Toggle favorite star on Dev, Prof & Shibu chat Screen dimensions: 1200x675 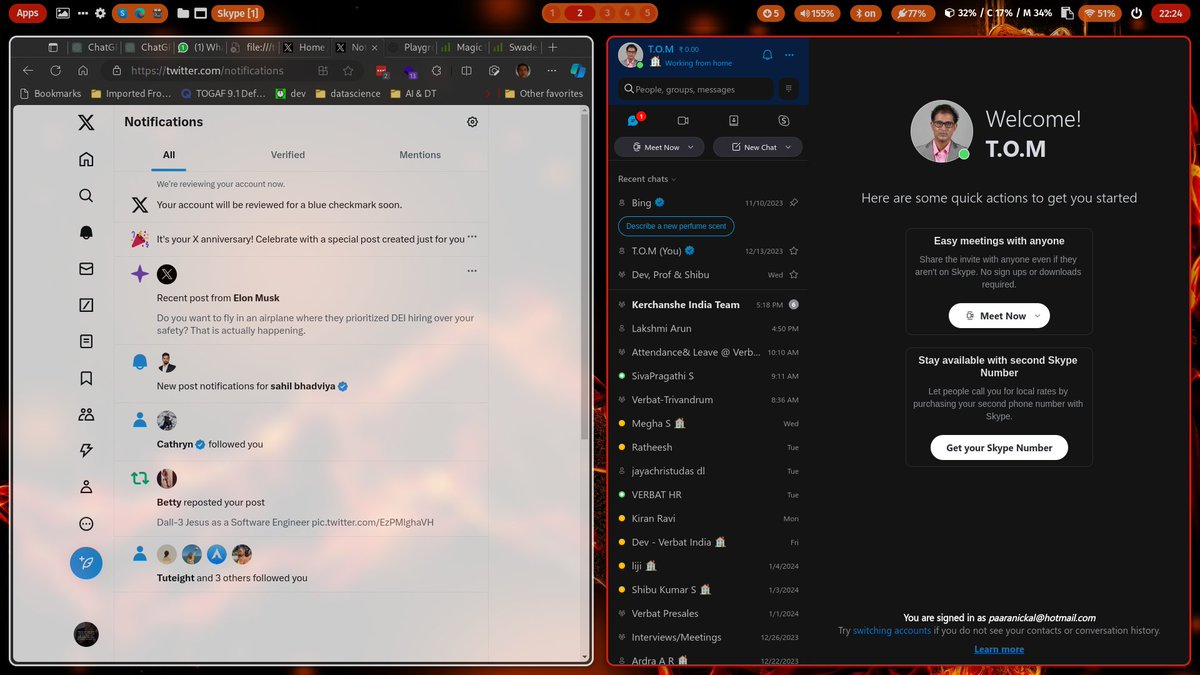point(794,275)
